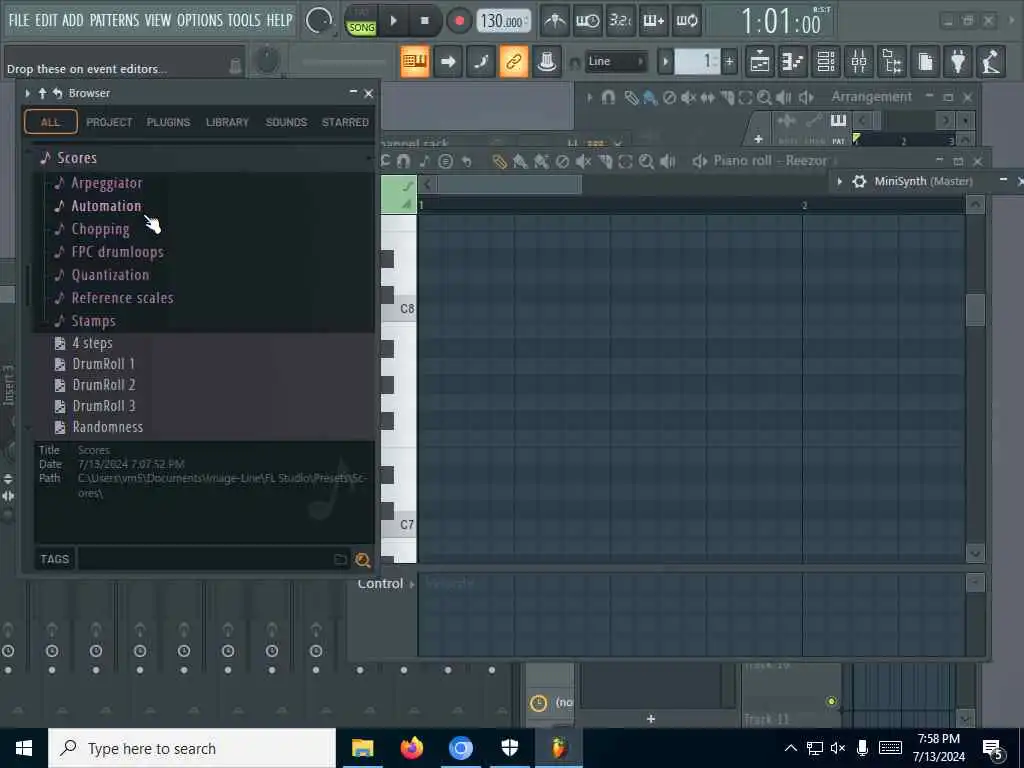The image size is (1024, 768).
Task: Open the OPTIONS menu
Action: 200,20
